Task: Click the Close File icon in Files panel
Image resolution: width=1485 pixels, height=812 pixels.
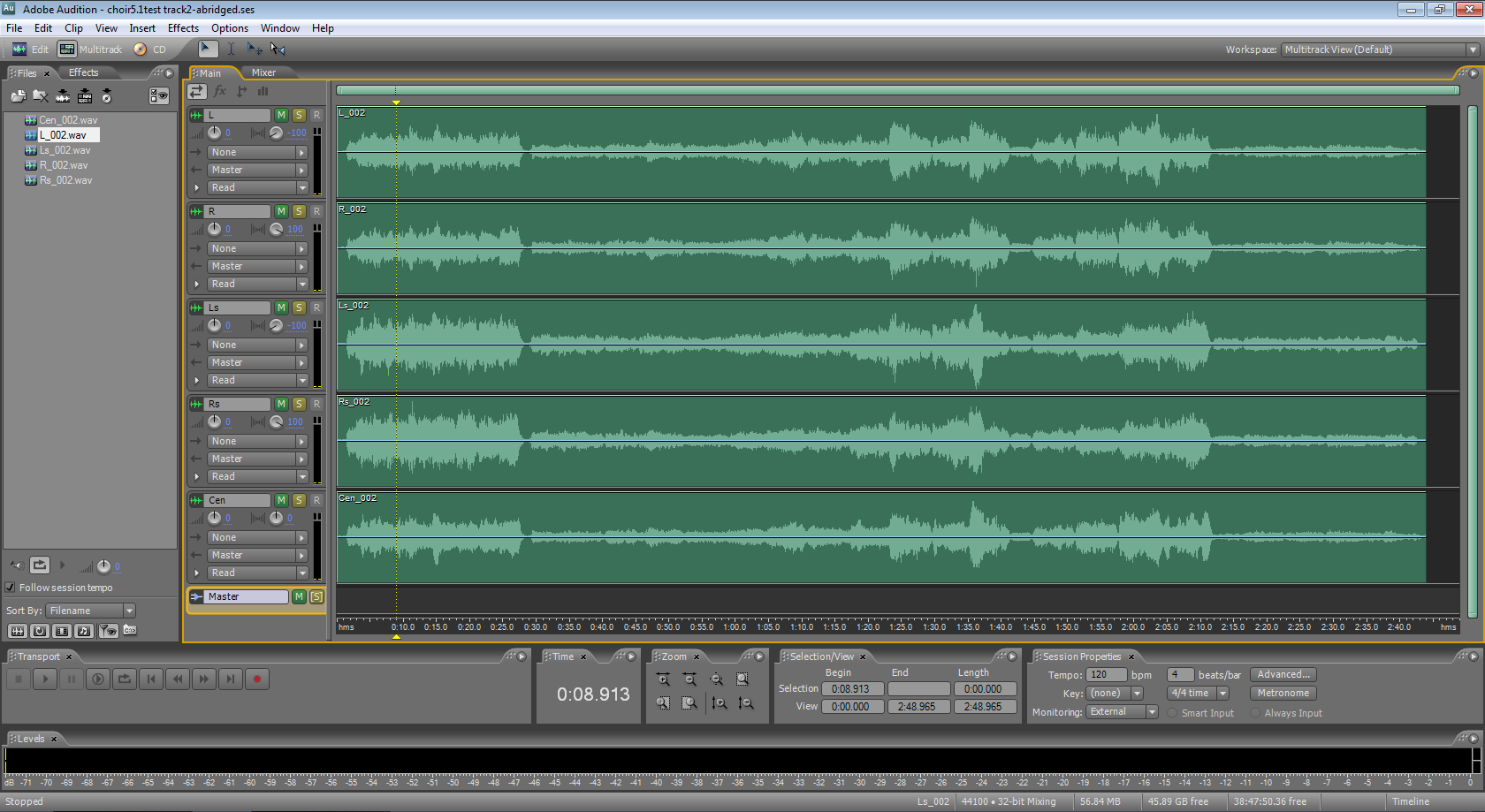Action: (41, 95)
